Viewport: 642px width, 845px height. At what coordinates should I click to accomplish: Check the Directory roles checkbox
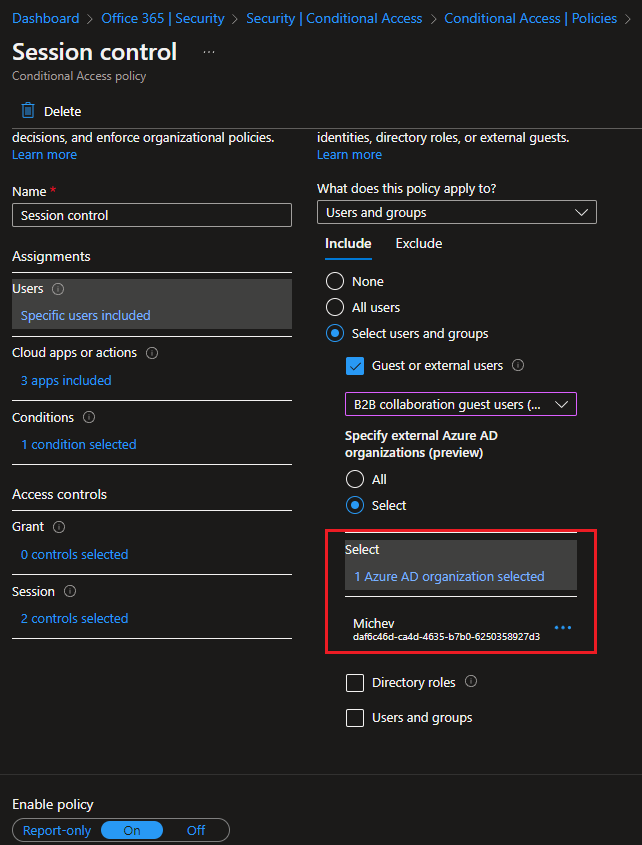click(x=355, y=683)
